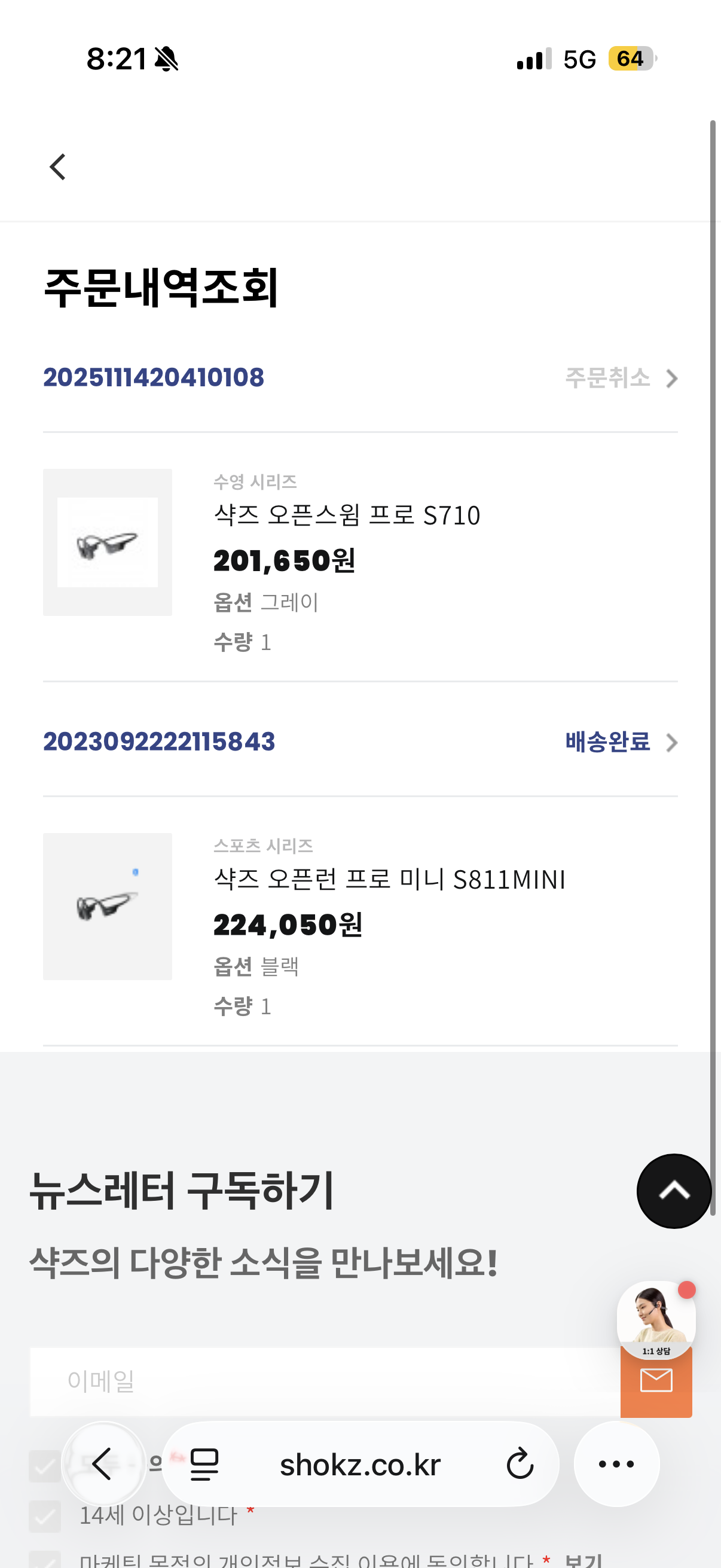Tap the browser back button
The width and height of the screenshot is (721, 1568).
[x=103, y=1463]
